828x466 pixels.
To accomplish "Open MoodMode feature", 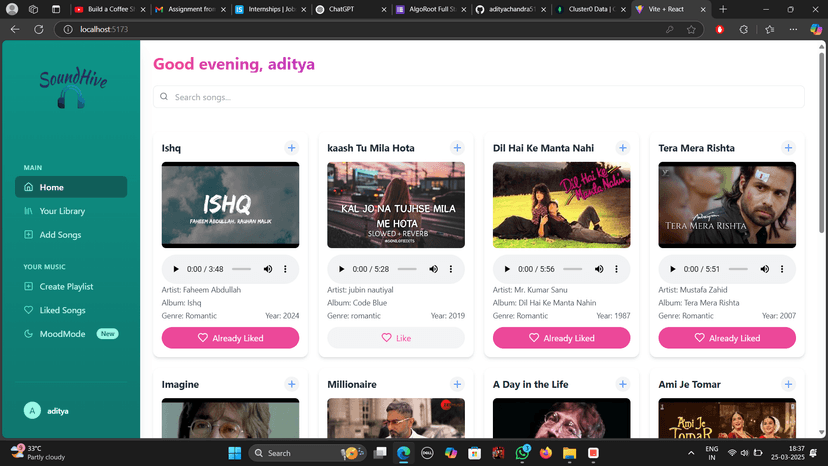I will point(71,334).
